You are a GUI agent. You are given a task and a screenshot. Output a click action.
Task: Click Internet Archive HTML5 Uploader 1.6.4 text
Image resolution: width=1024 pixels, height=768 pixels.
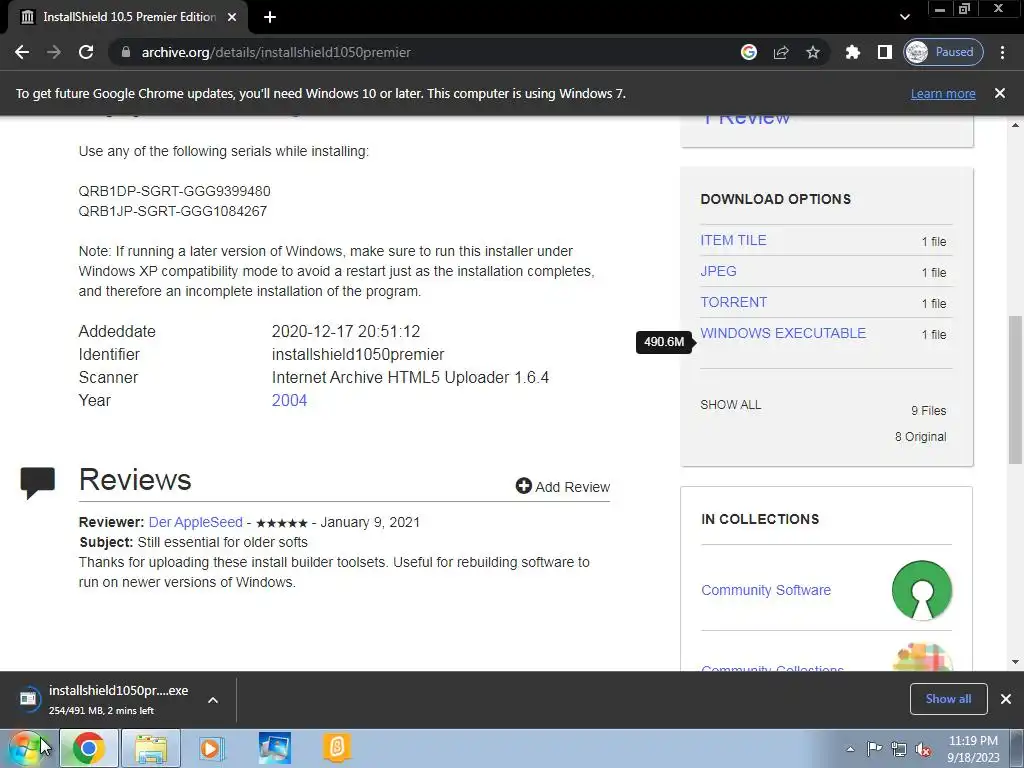pyautogui.click(x=410, y=377)
